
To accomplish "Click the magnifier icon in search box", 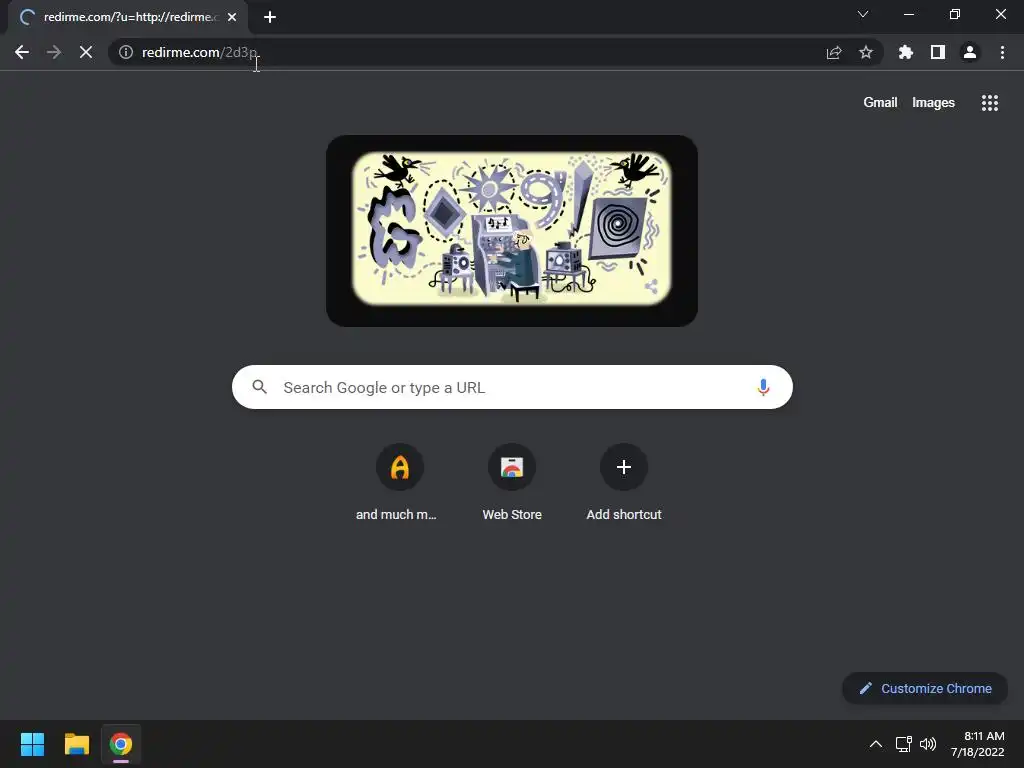I will (x=259, y=387).
